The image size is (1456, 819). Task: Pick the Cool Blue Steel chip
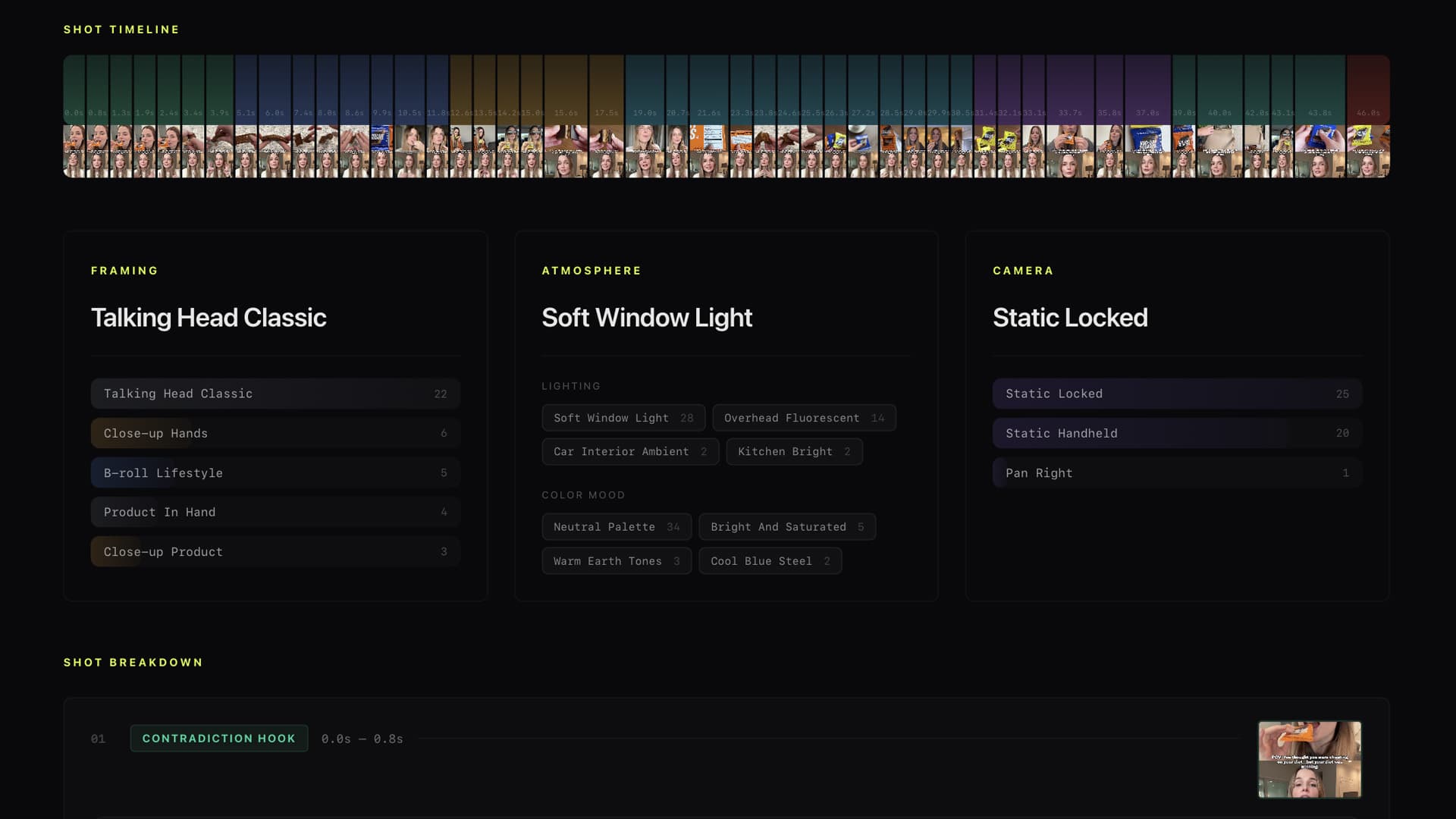[770, 560]
